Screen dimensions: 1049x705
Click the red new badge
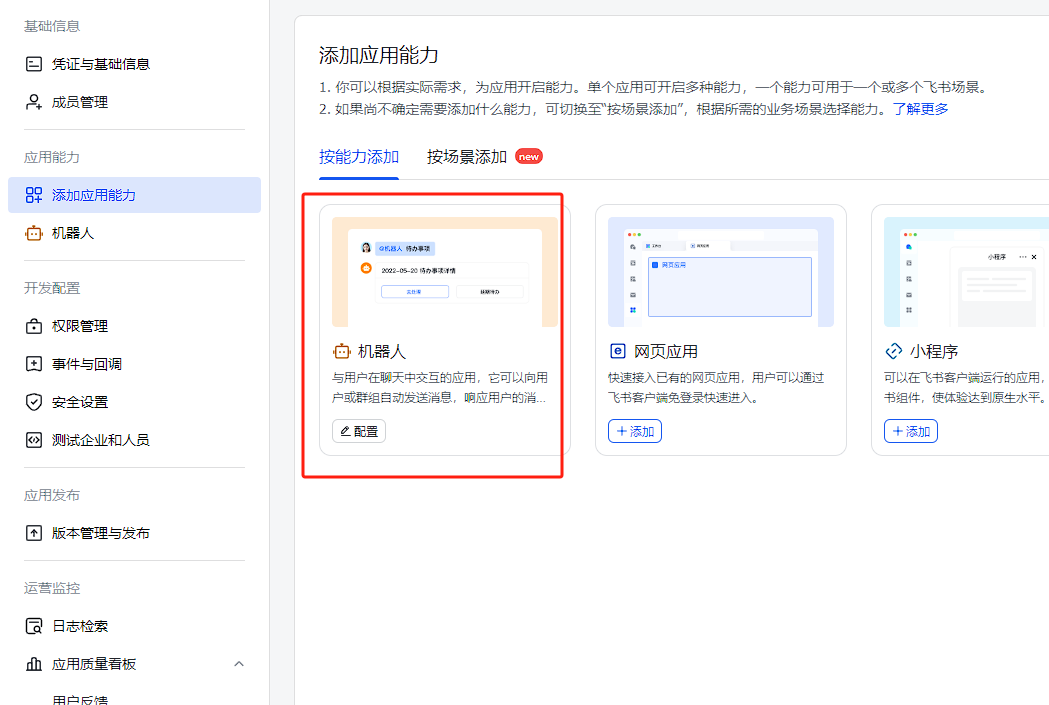529,157
